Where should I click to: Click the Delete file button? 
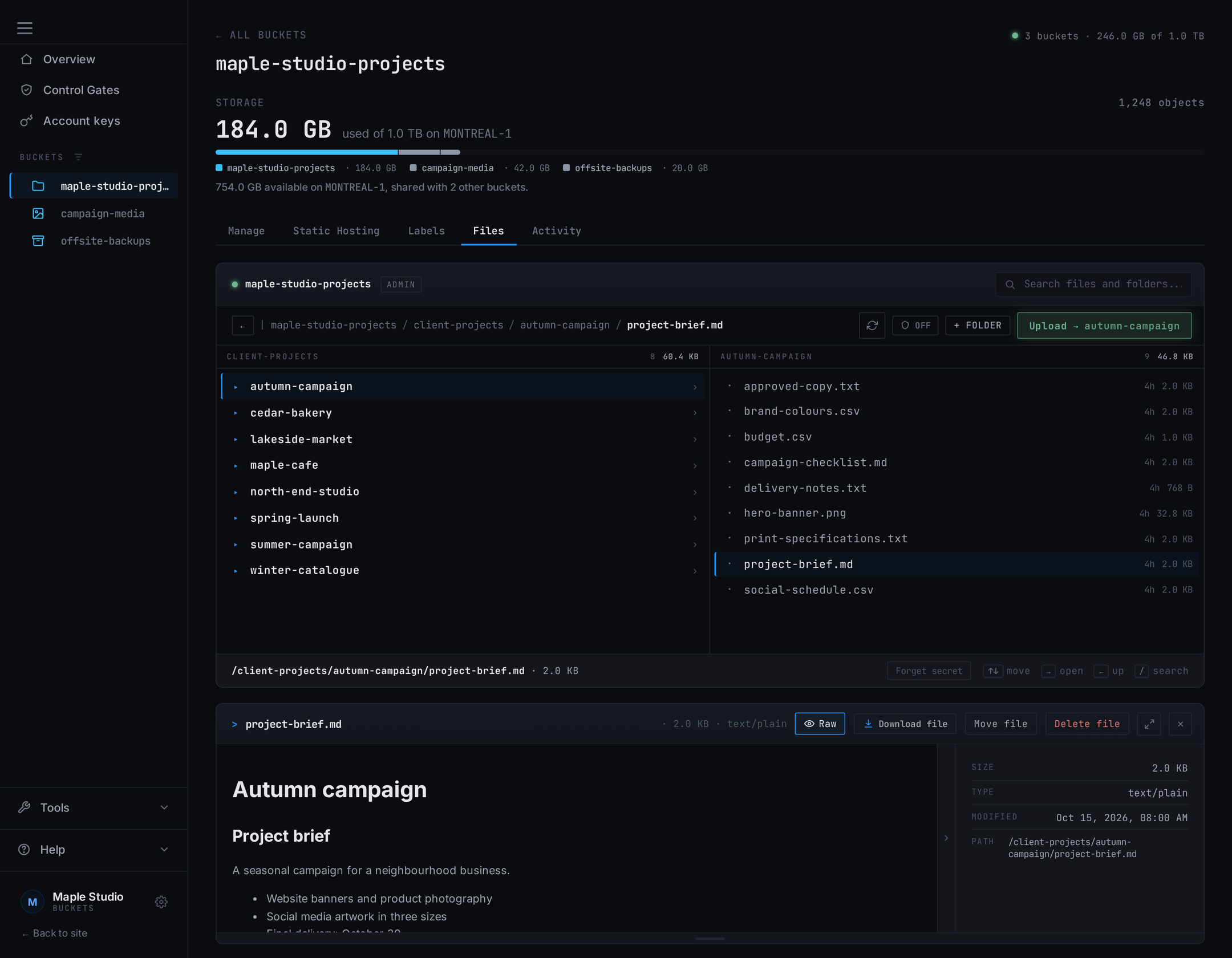(x=1087, y=724)
